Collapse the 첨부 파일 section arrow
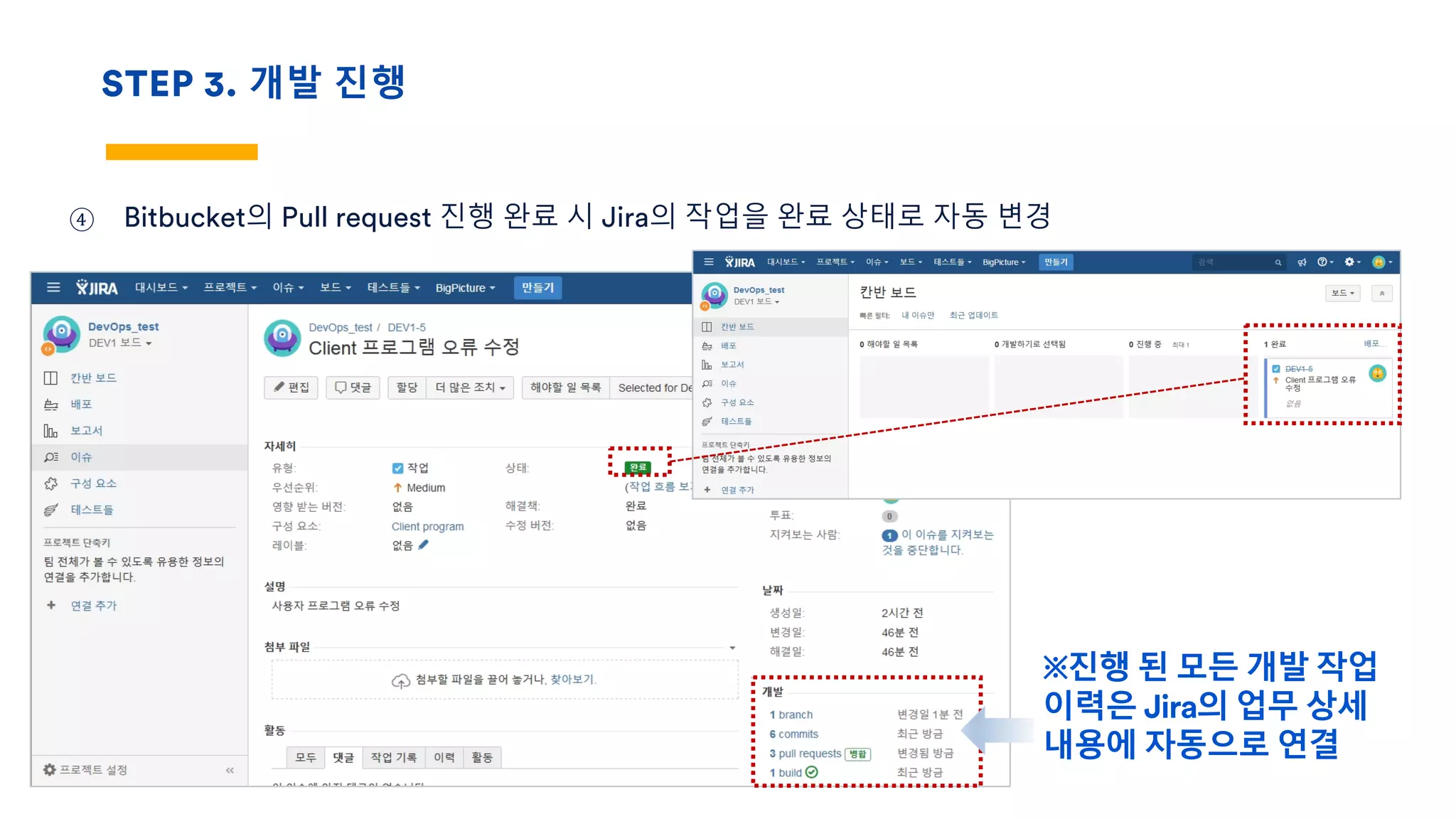 click(x=732, y=648)
